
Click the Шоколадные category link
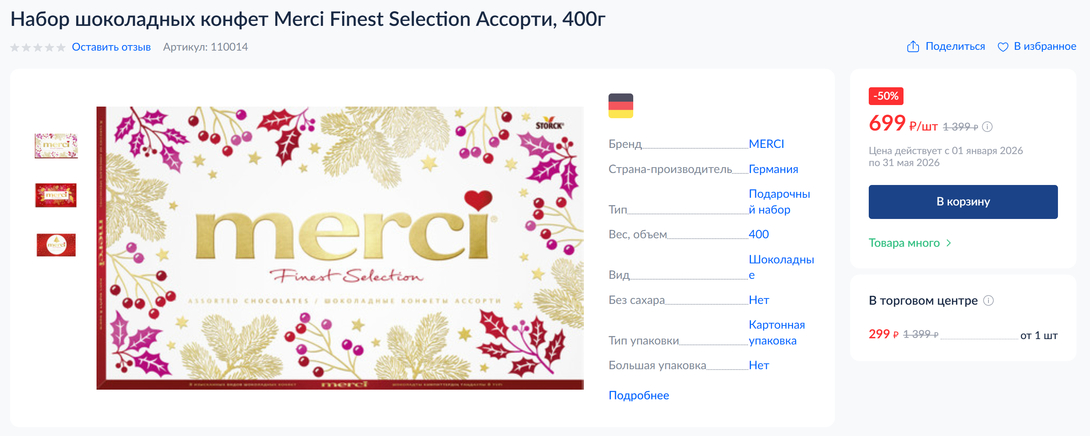tap(780, 267)
